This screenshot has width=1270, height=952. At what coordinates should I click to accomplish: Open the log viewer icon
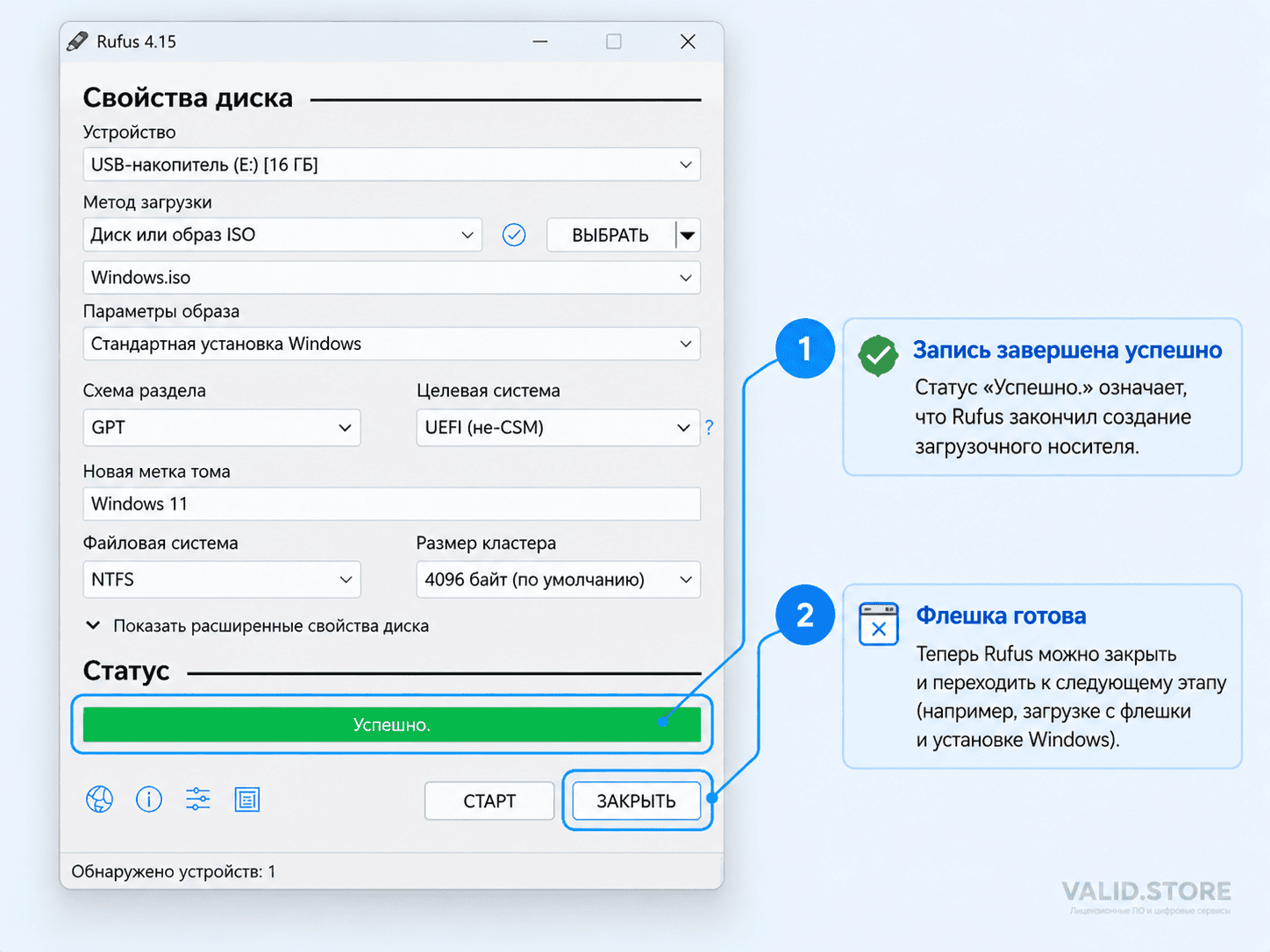click(x=247, y=799)
